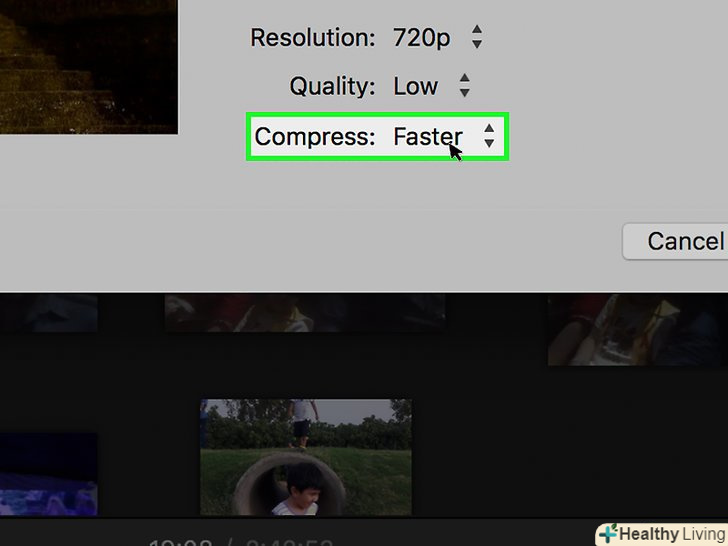Viewport: 728px width, 546px height.
Task: Click the up-down arrows next to Low
Action: pyautogui.click(x=464, y=86)
